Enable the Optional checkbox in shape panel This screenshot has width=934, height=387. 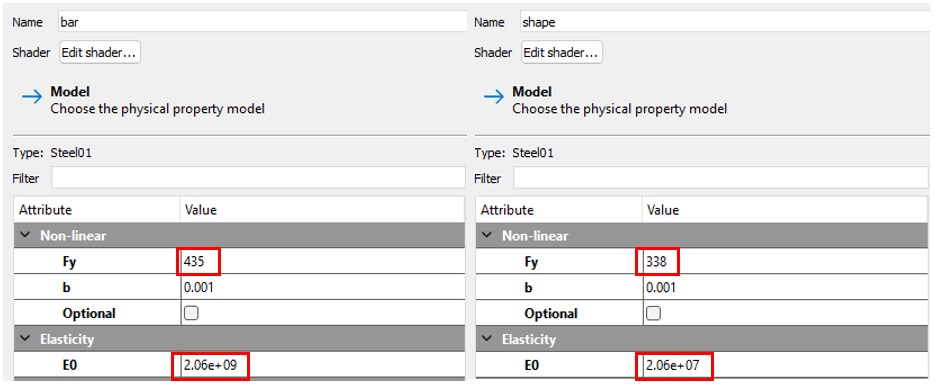point(653,313)
